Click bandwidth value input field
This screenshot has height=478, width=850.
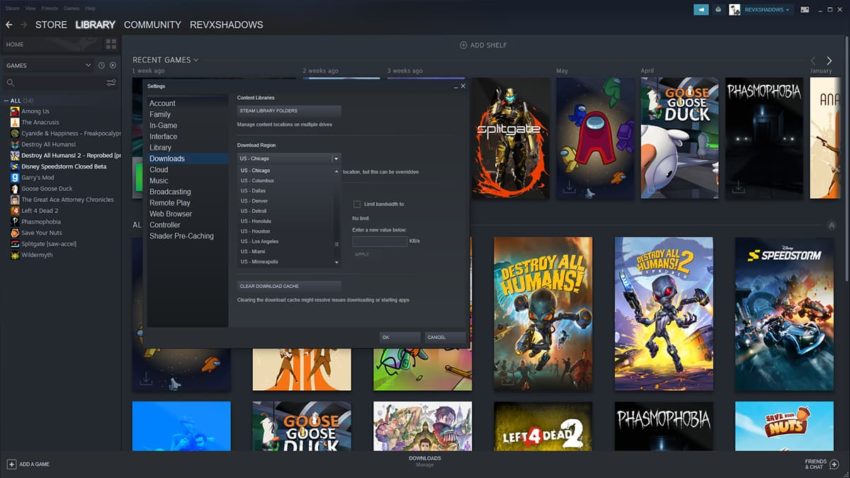[x=379, y=241]
